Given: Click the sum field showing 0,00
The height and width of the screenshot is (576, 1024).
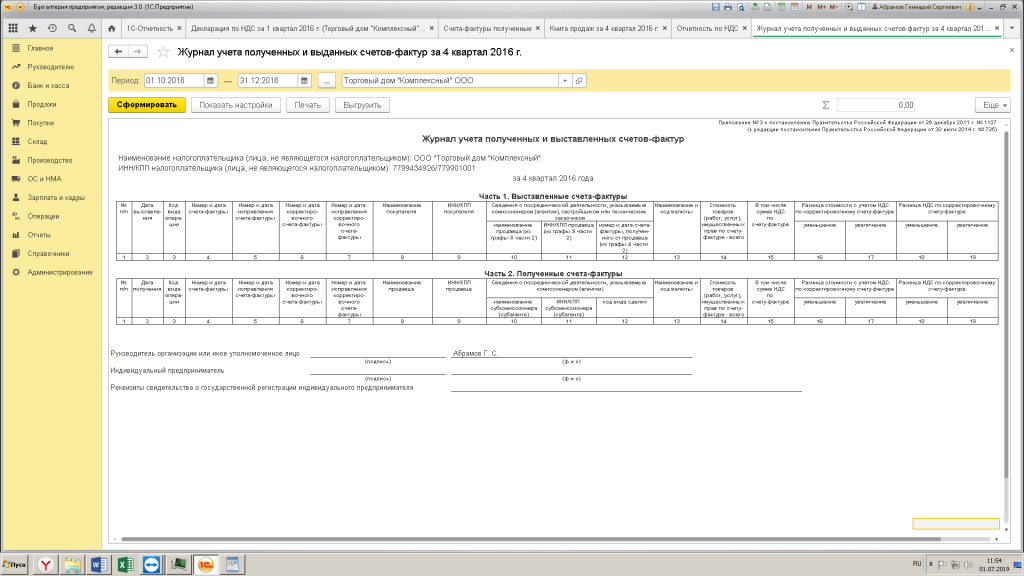Looking at the screenshot, I should 876,104.
